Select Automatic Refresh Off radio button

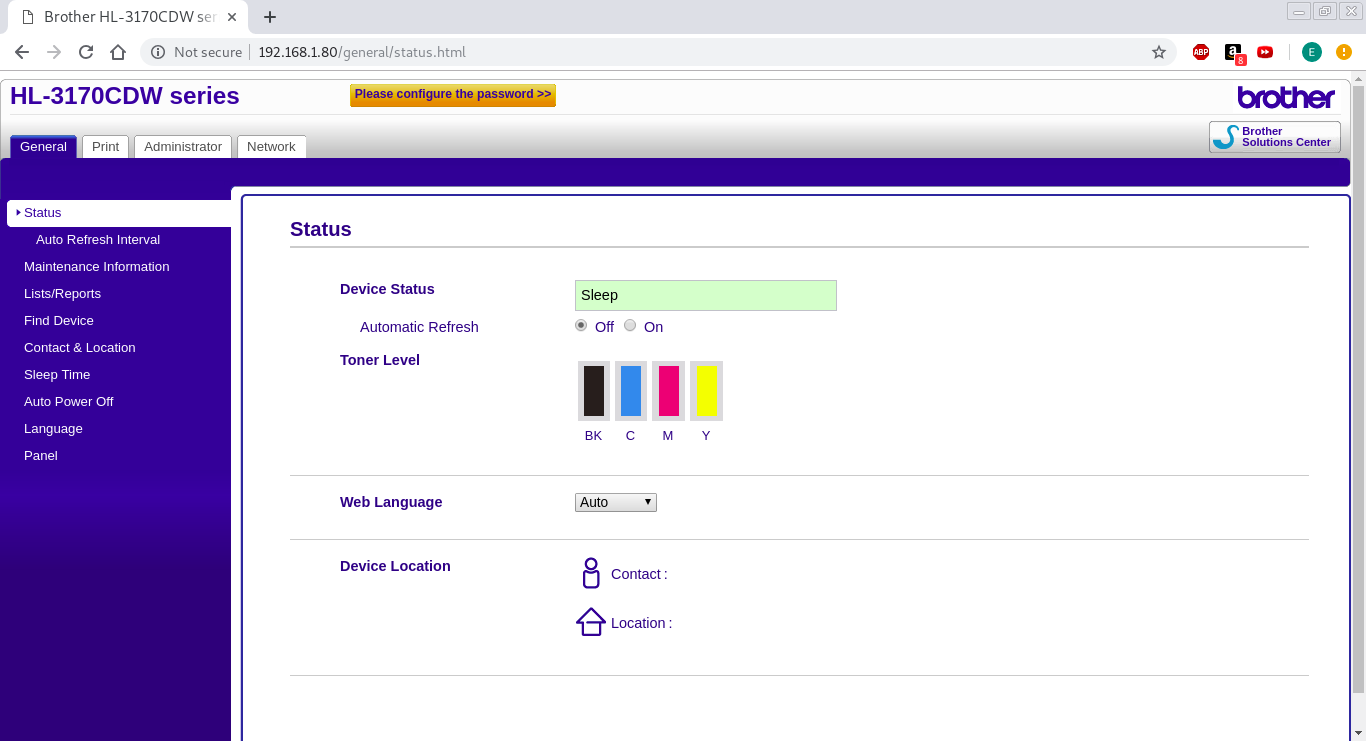click(x=581, y=325)
